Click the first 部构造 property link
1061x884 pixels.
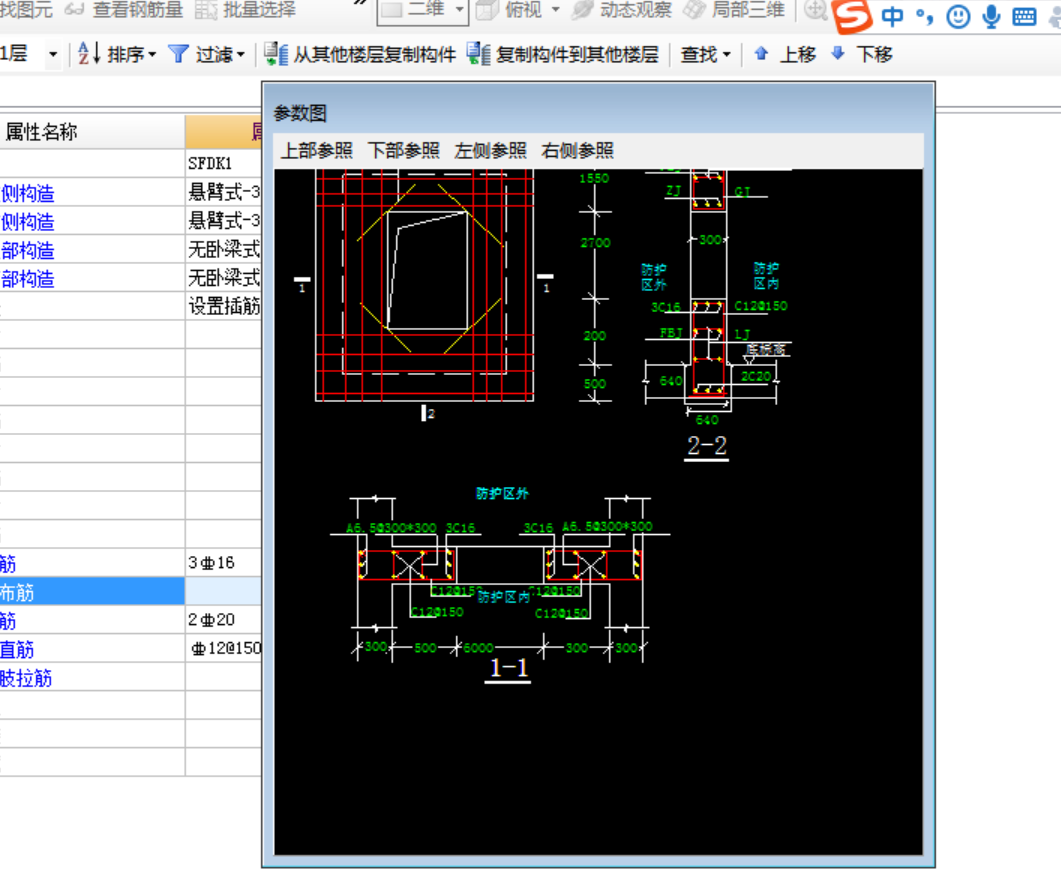click(27, 250)
